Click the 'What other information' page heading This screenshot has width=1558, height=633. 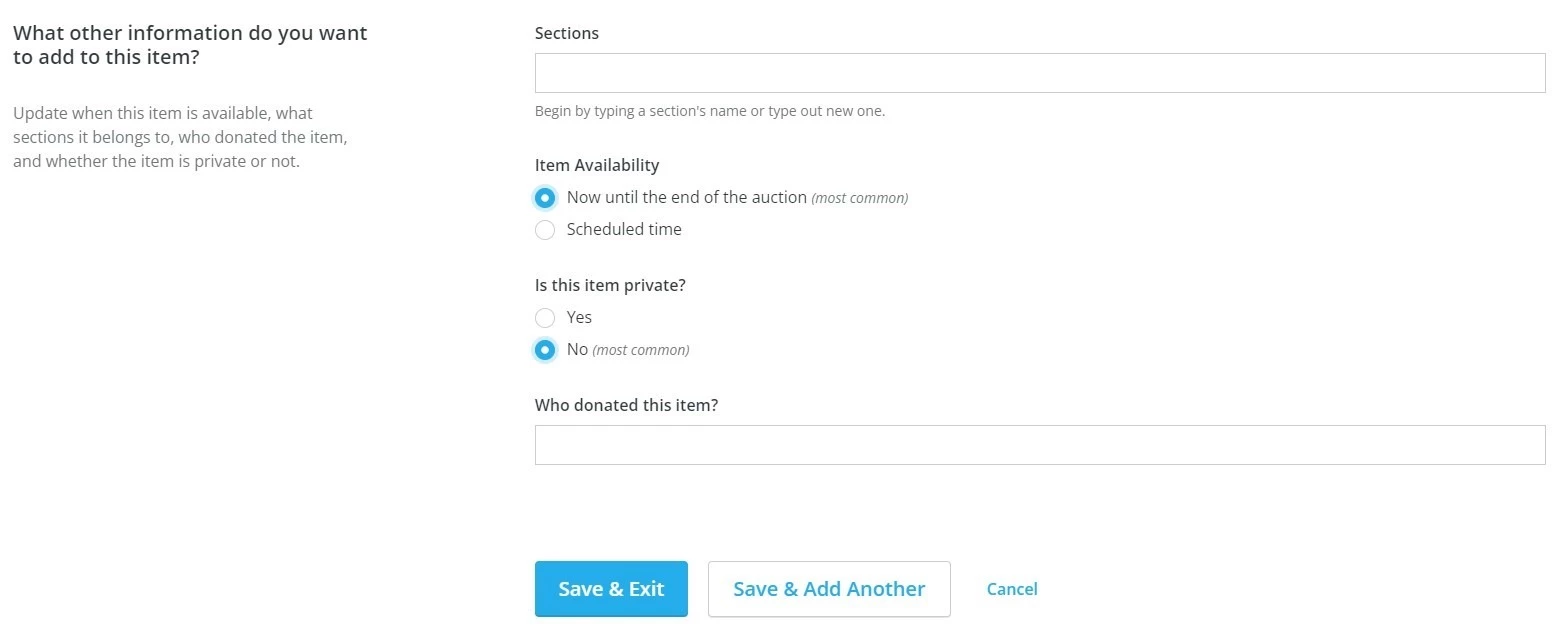pyautogui.click(x=190, y=44)
